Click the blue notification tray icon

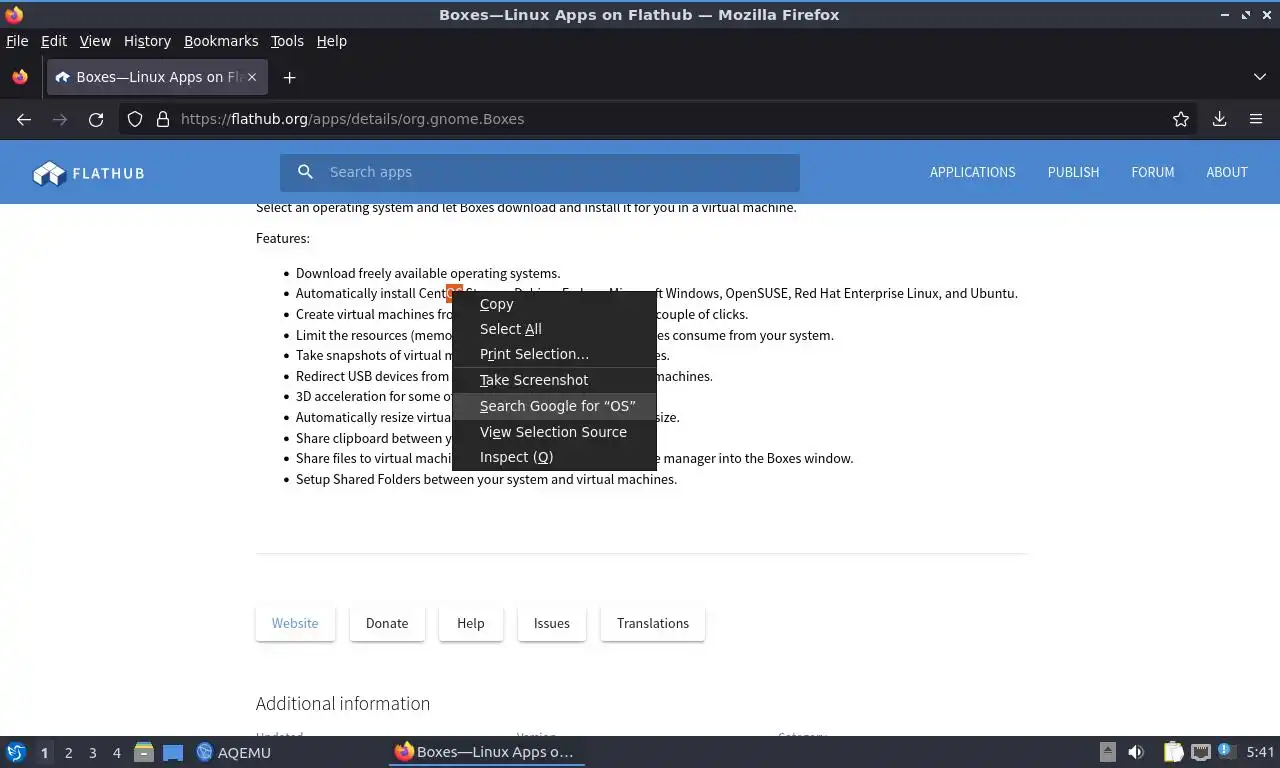[x=1226, y=752]
